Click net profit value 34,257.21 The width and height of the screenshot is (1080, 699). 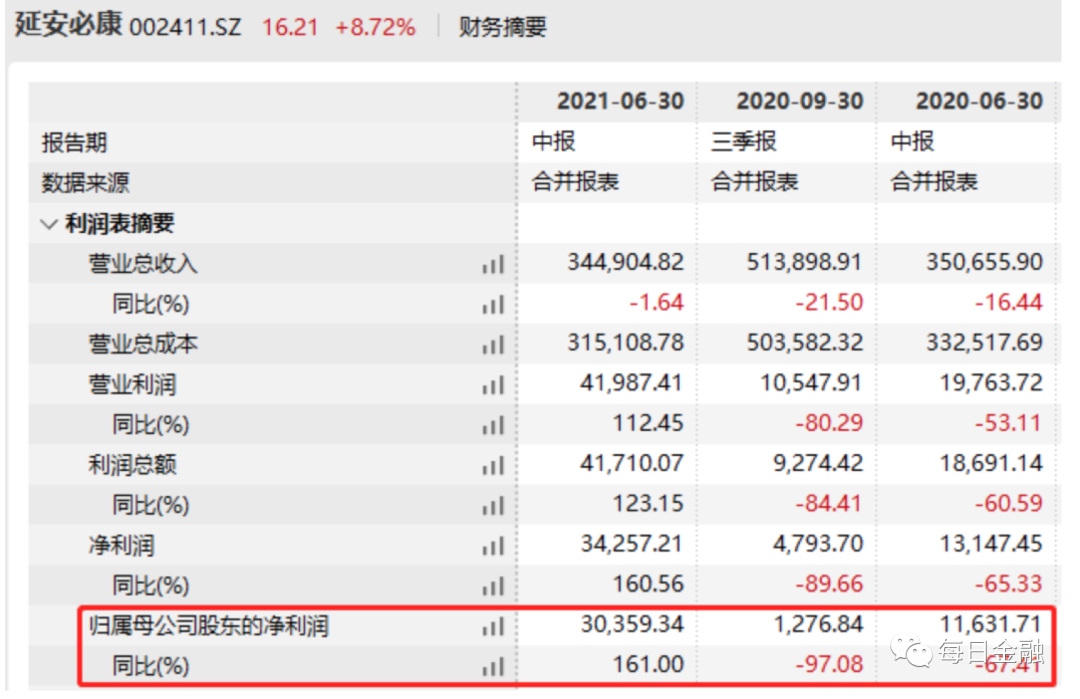coord(632,544)
